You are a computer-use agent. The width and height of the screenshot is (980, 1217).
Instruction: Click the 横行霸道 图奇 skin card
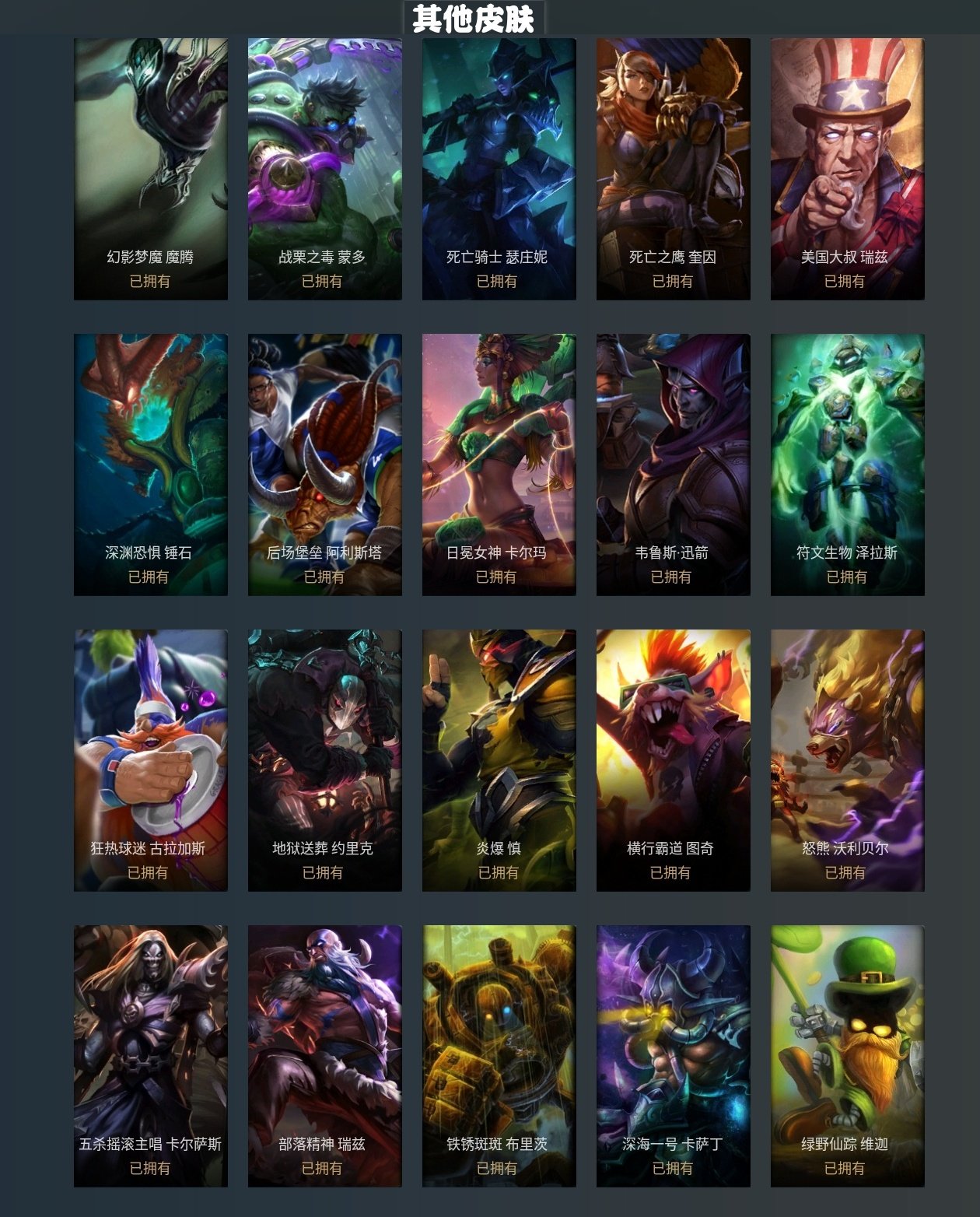(x=674, y=760)
